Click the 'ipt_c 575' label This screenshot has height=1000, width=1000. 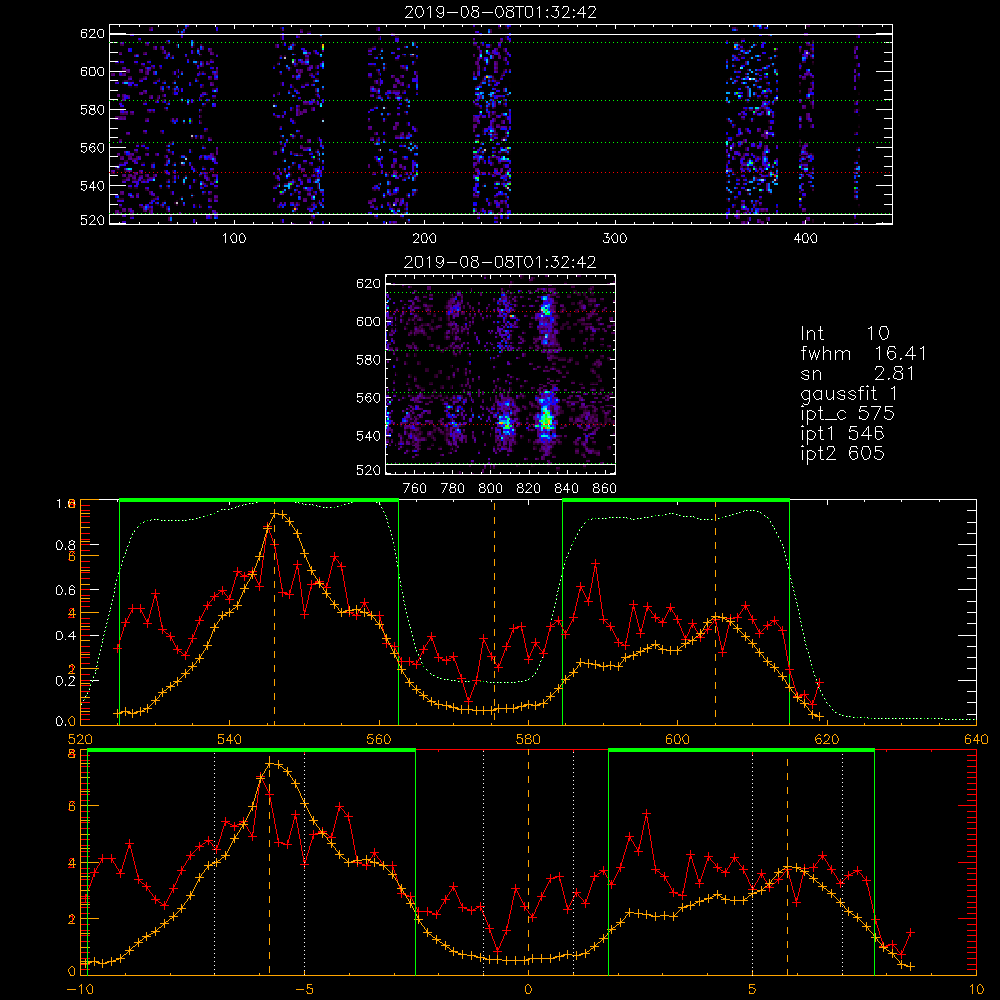(848, 414)
